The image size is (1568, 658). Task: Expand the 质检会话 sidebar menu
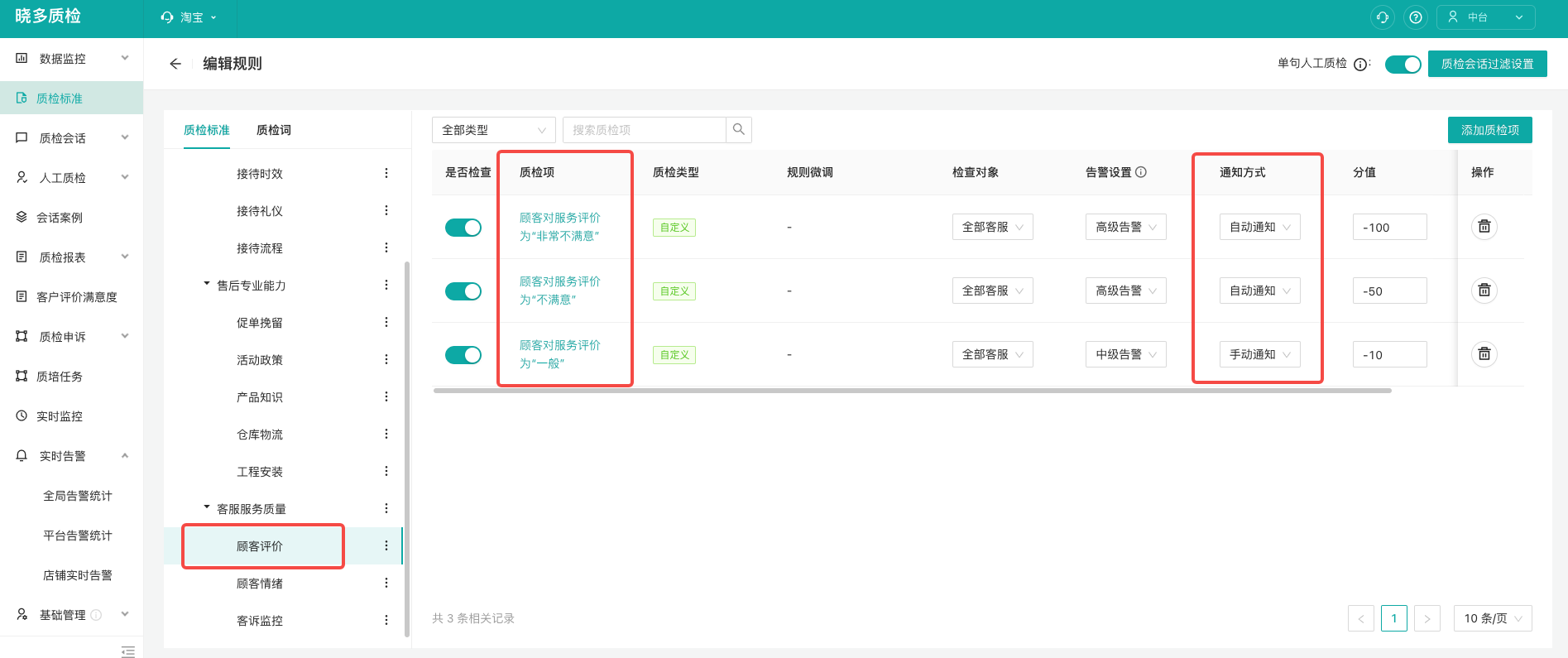(x=72, y=138)
